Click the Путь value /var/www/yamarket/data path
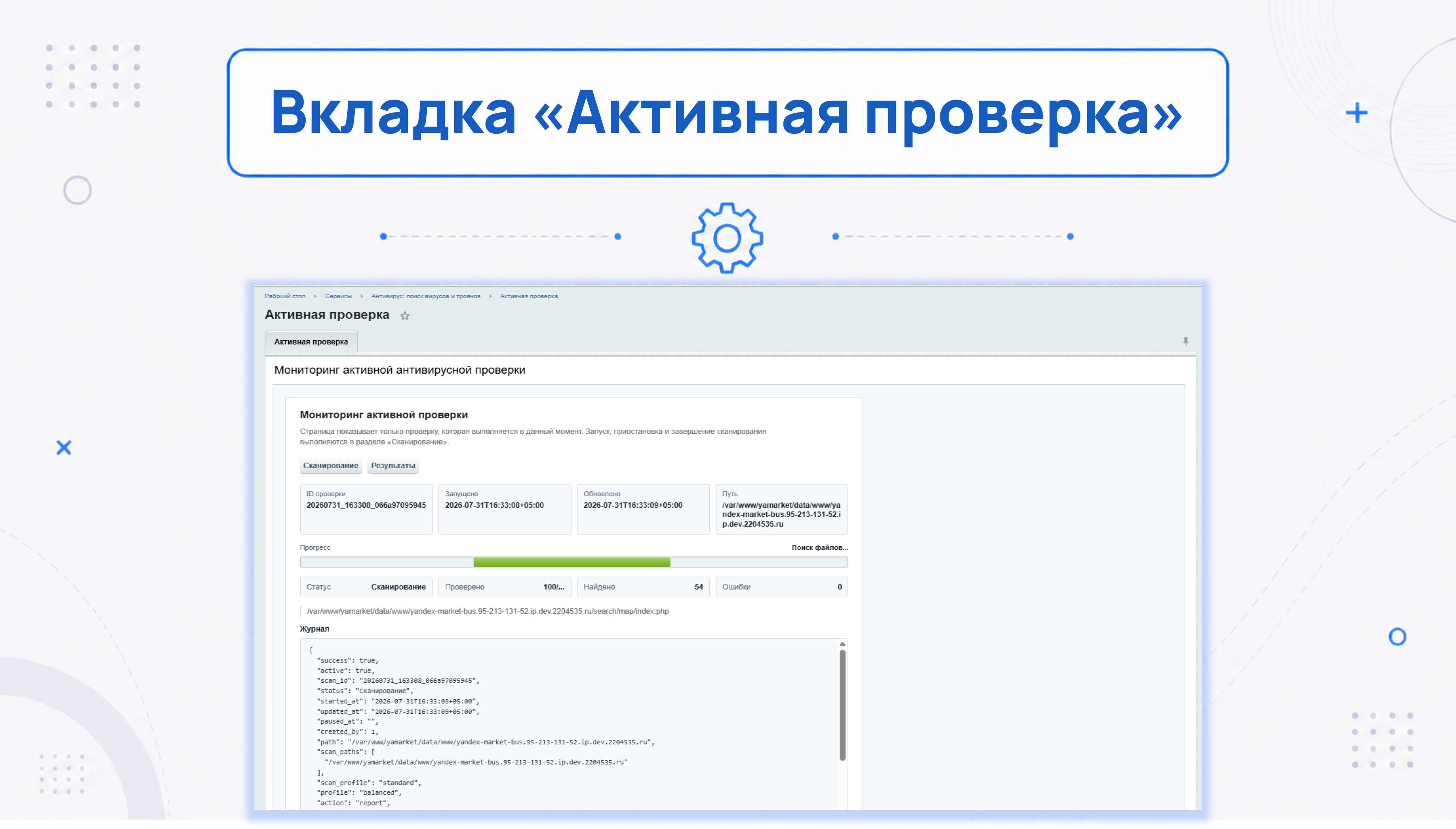Viewport: 1456px width, 829px height. (x=781, y=515)
